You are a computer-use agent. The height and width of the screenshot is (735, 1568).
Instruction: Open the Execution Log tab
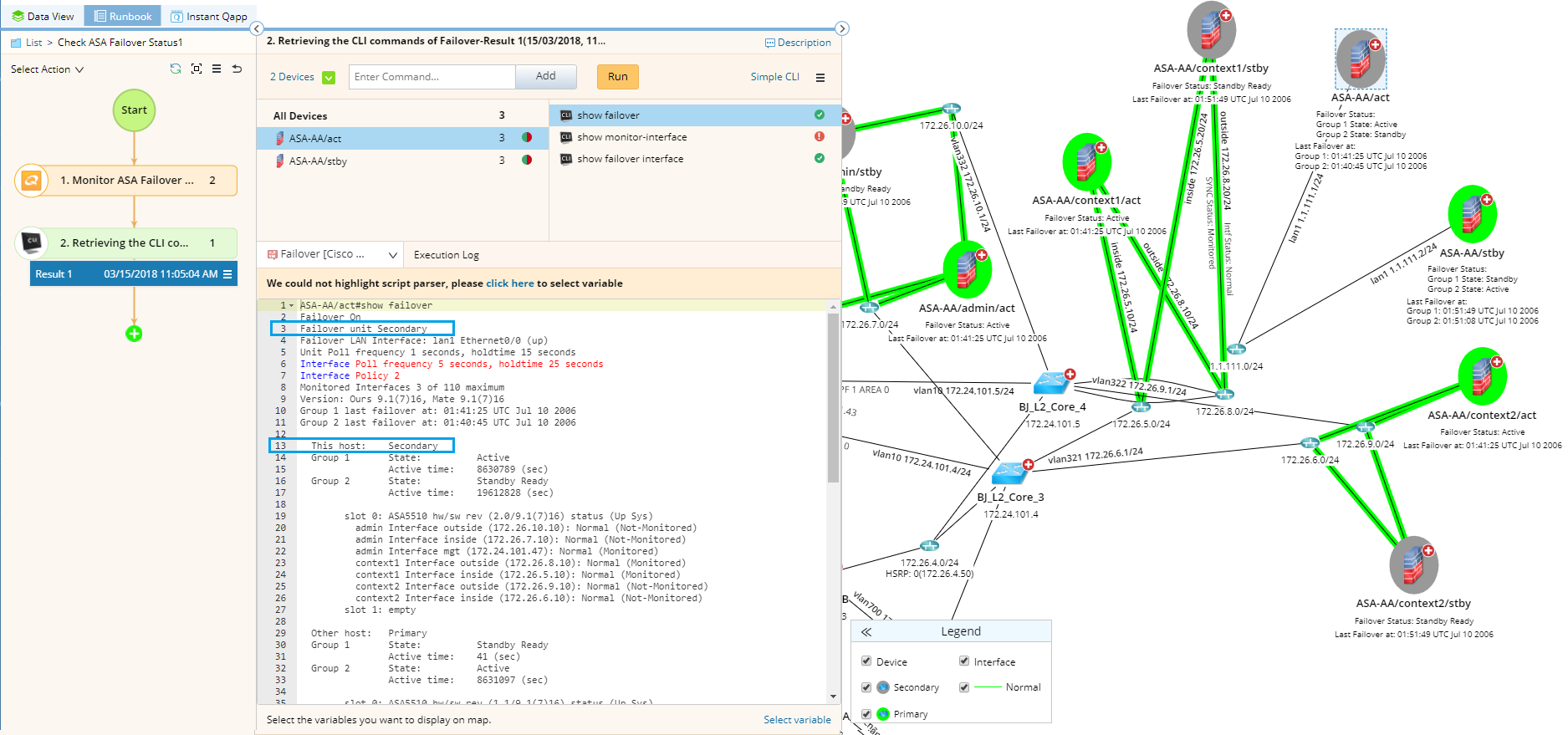tap(447, 255)
